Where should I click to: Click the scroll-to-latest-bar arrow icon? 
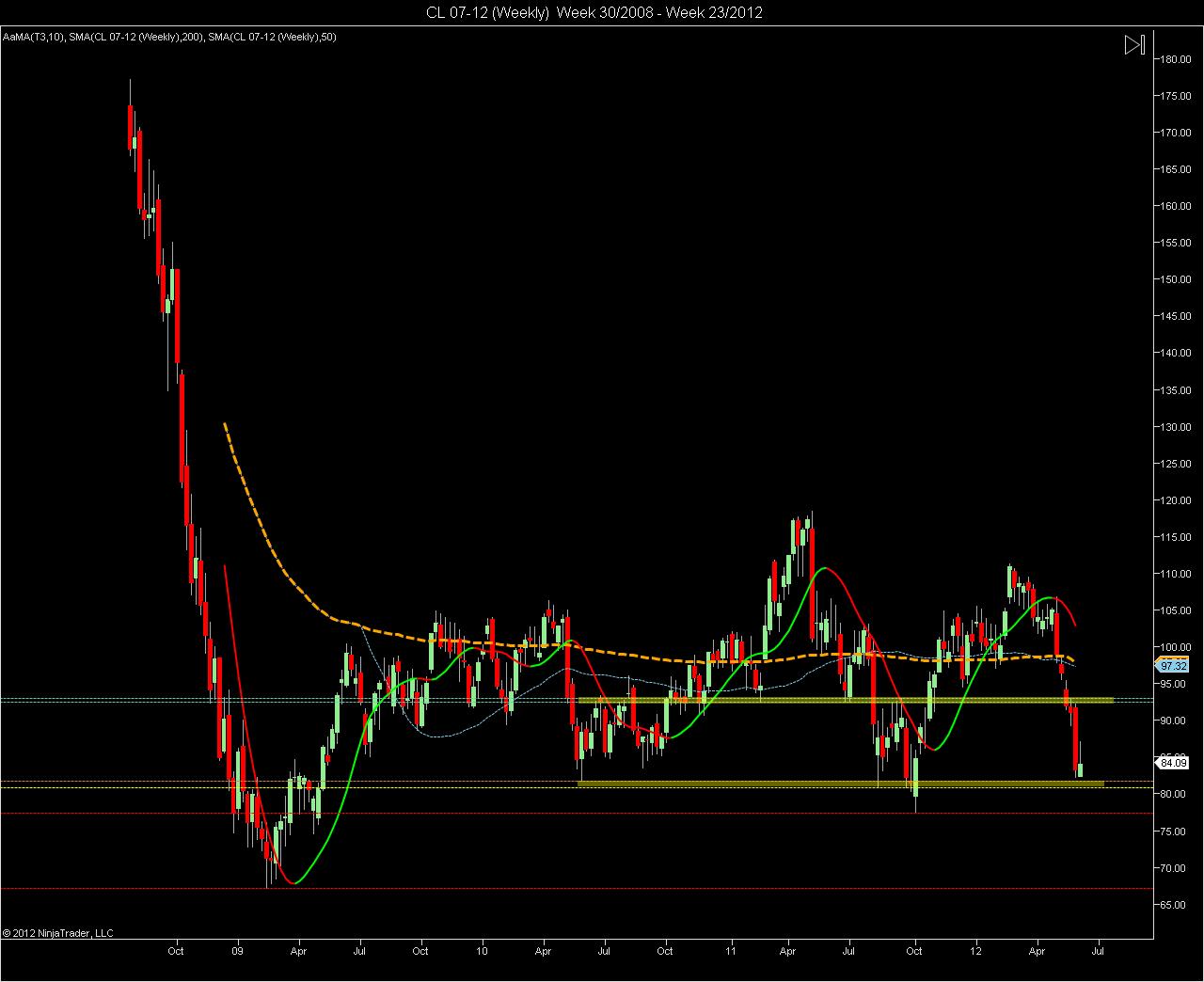tap(1134, 44)
